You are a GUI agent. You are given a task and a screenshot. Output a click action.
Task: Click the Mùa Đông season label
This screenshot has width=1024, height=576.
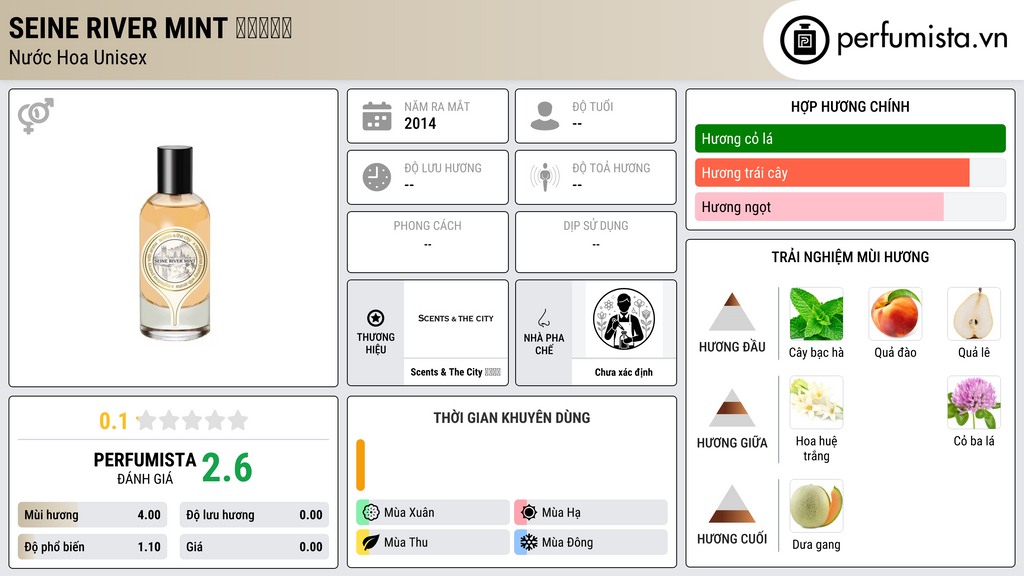pyautogui.click(x=568, y=542)
